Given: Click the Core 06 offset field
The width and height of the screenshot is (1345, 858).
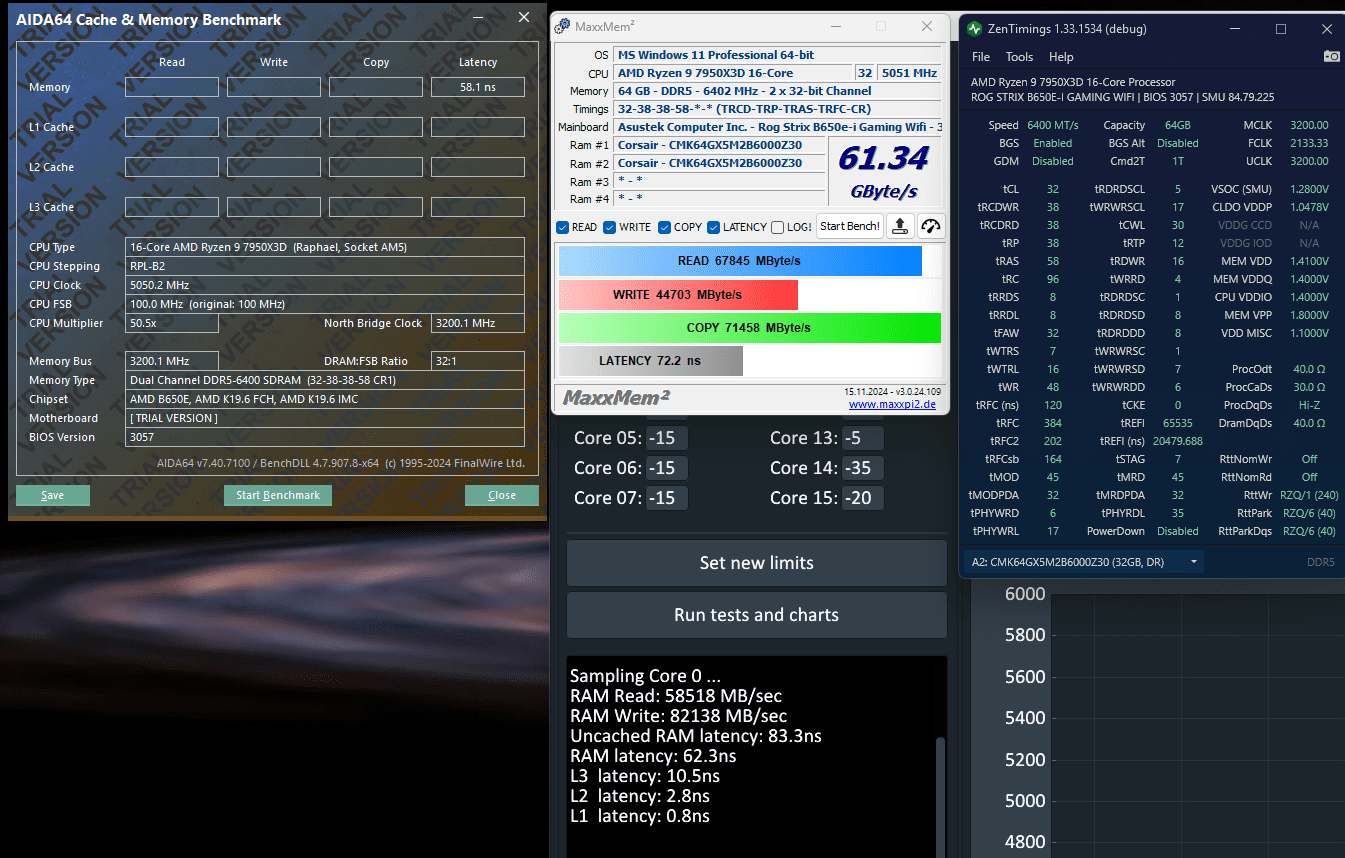Looking at the screenshot, I should 667,468.
